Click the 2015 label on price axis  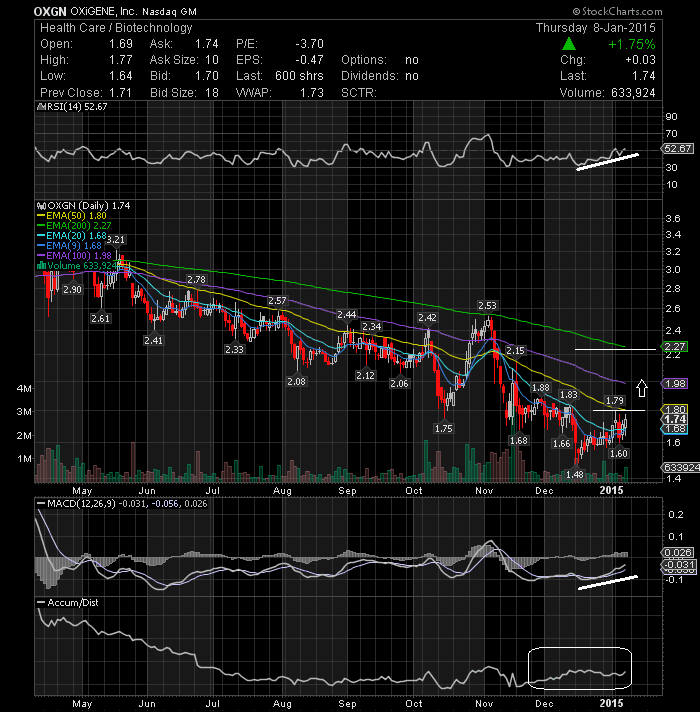tap(611, 490)
